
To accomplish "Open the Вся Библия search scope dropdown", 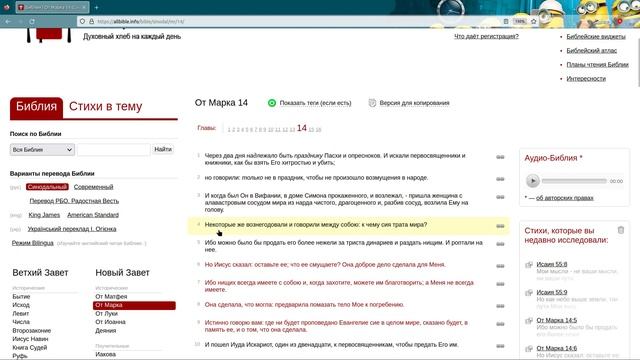I will 42,150.
